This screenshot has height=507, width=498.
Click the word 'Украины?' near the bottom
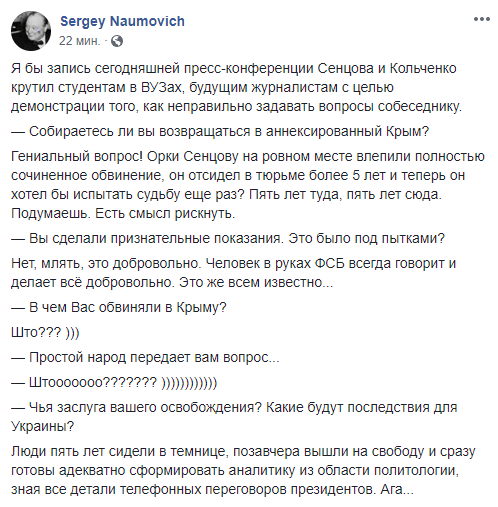pyautogui.click(x=42, y=427)
